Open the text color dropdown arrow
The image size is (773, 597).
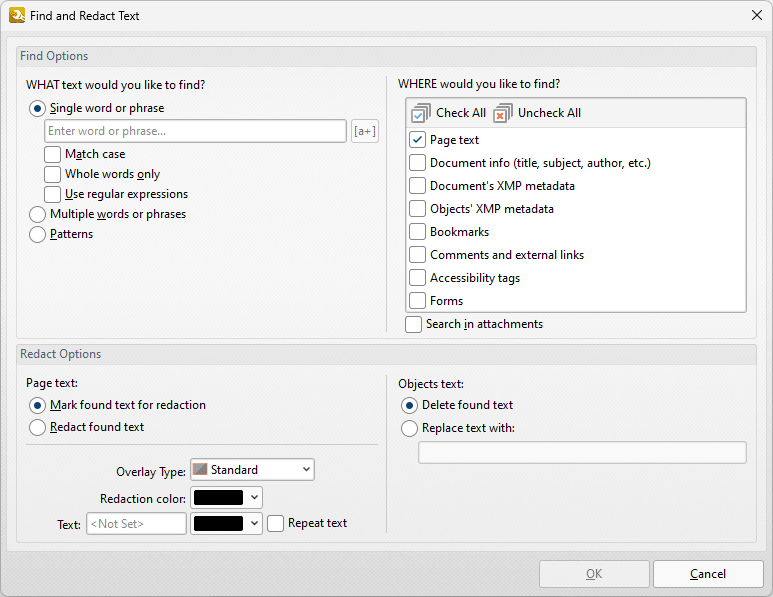(x=254, y=523)
